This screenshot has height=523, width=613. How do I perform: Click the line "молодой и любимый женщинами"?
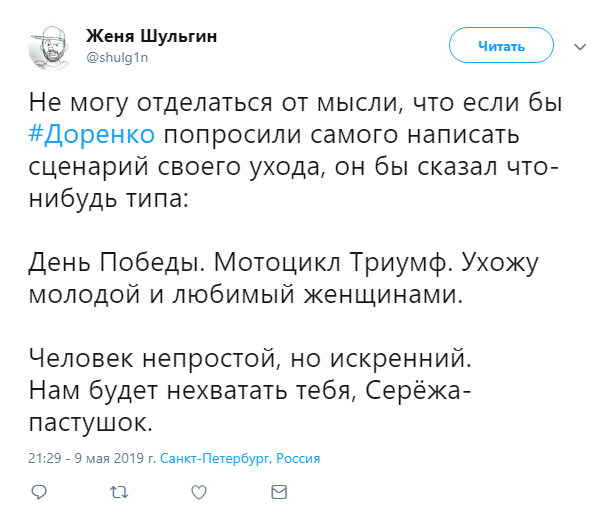pyautogui.click(x=246, y=294)
